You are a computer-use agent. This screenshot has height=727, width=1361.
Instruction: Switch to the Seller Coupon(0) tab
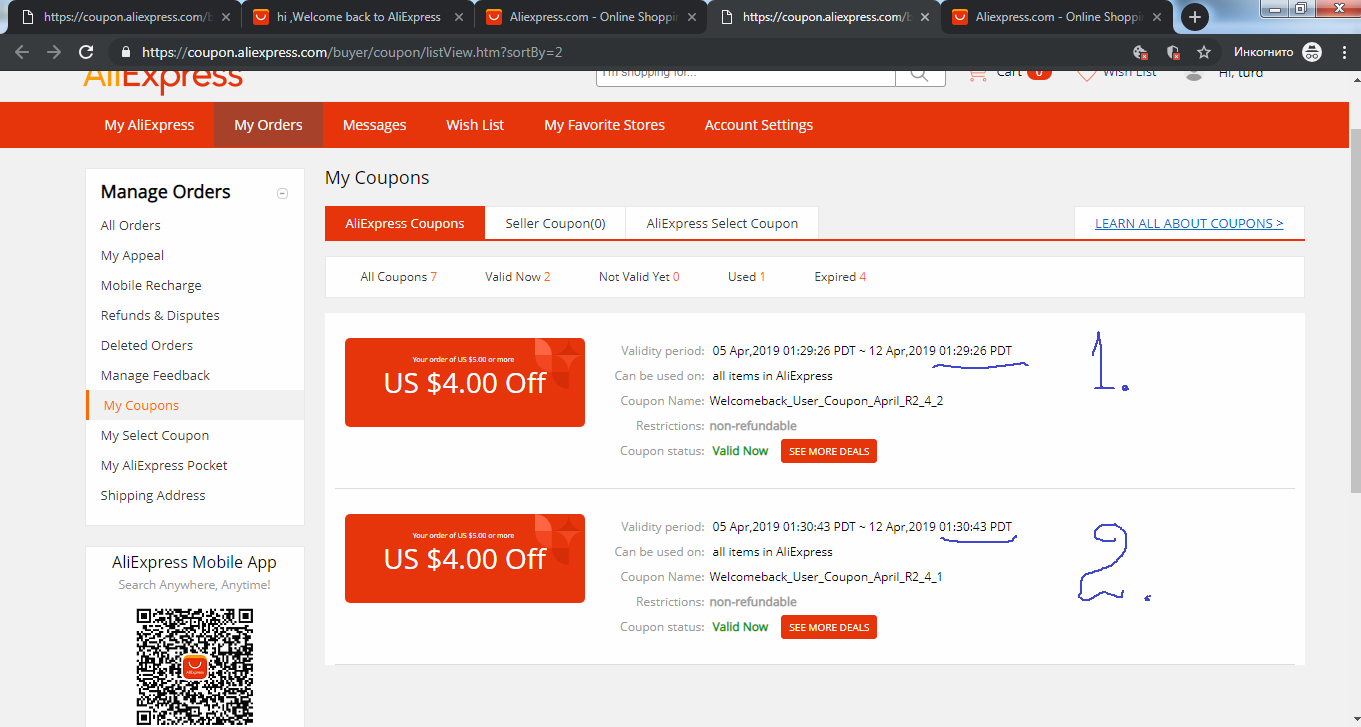(555, 223)
